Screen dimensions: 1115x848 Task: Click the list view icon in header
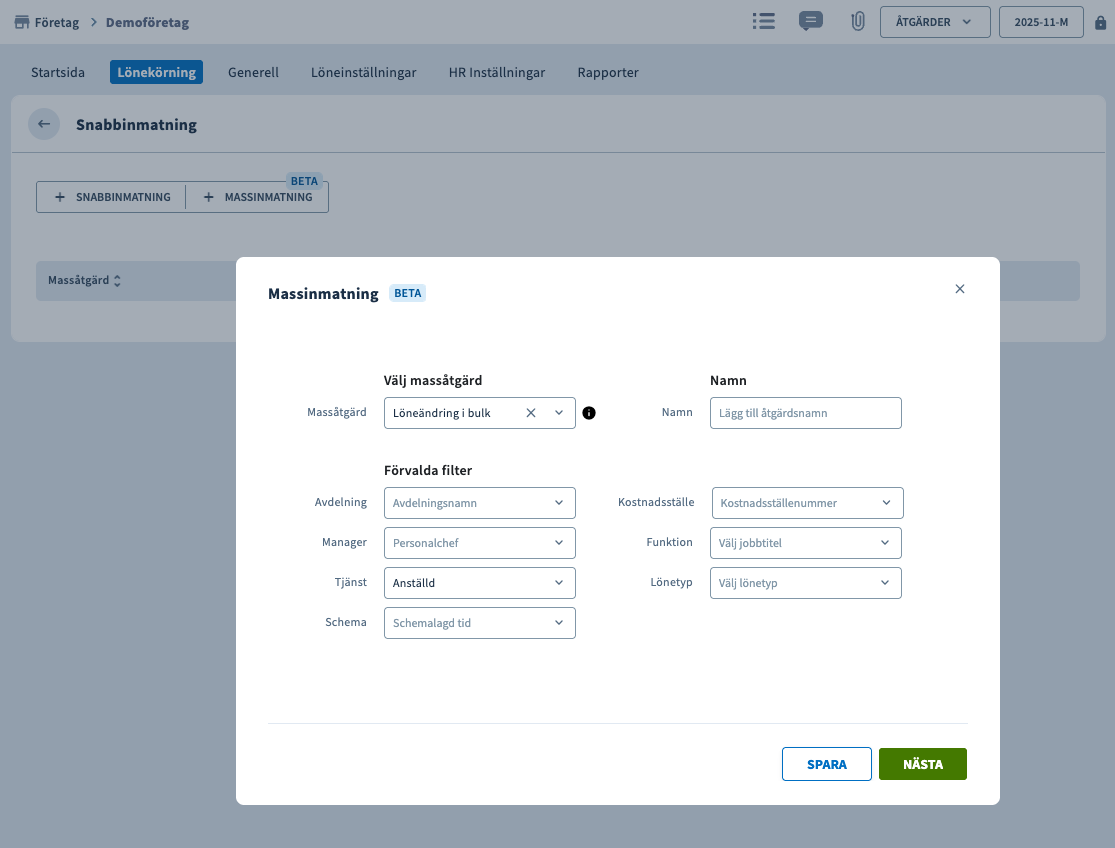(764, 21)
